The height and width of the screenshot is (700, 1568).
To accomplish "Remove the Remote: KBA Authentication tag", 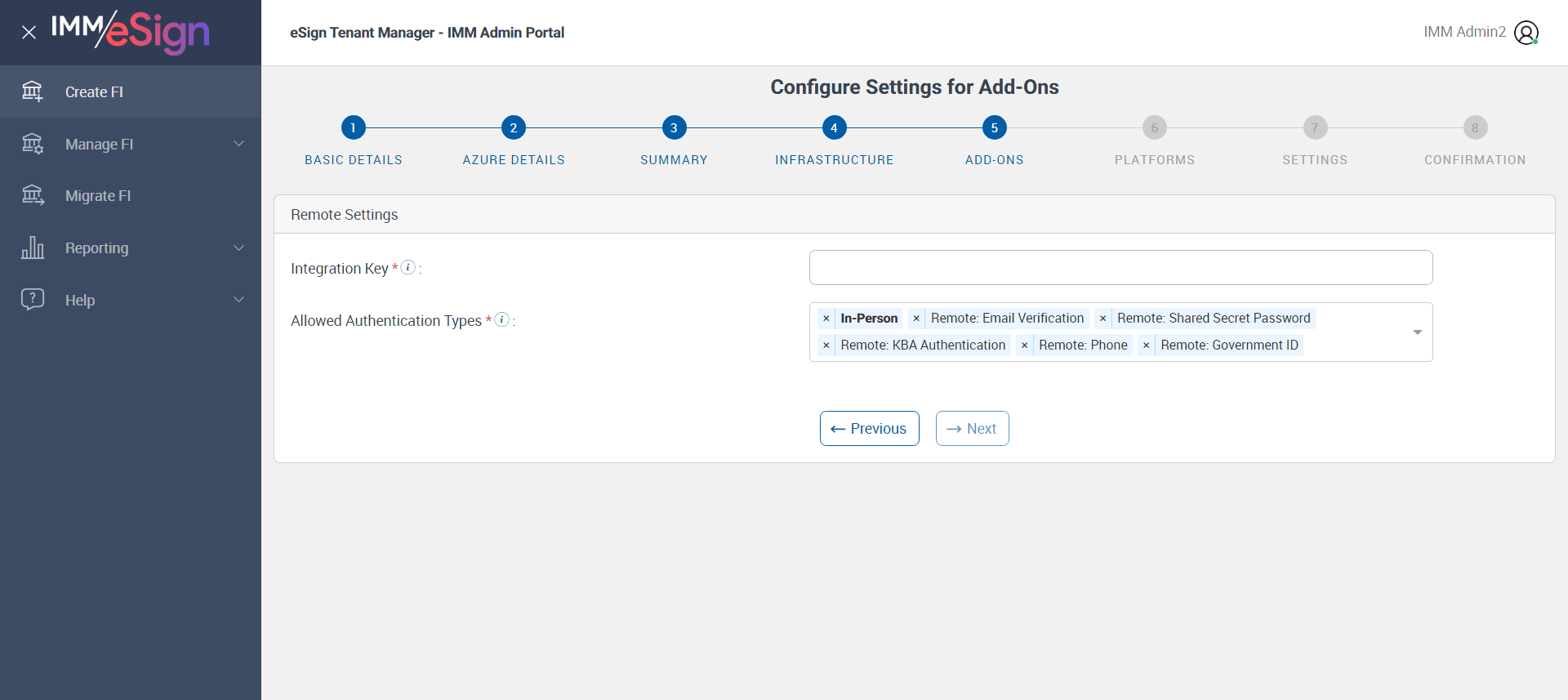I will [x=826, y=346].
